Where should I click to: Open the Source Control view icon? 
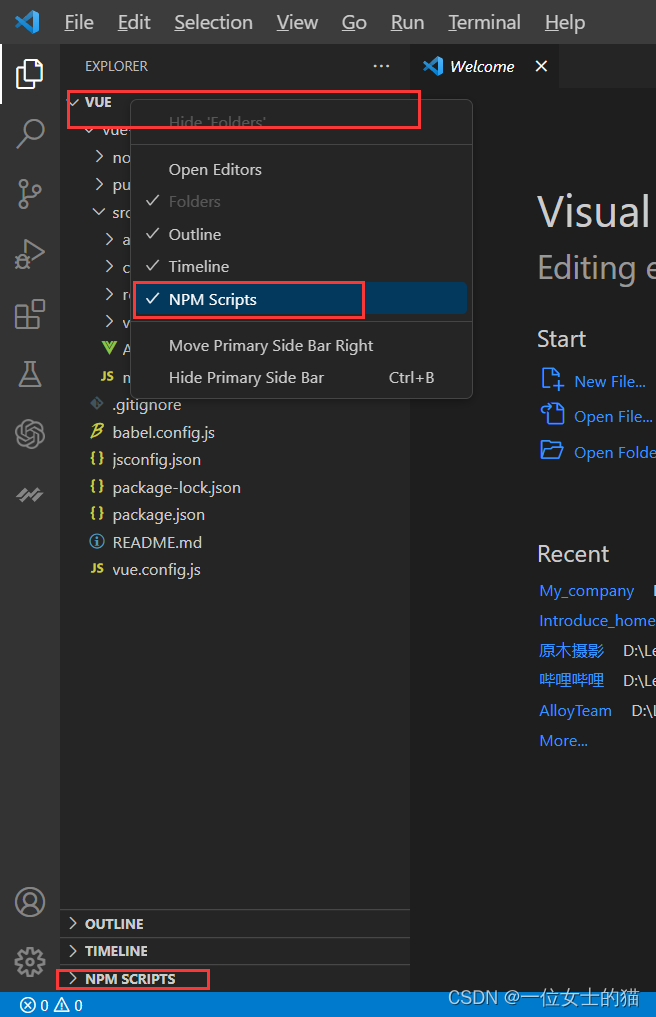pos(30,194)
